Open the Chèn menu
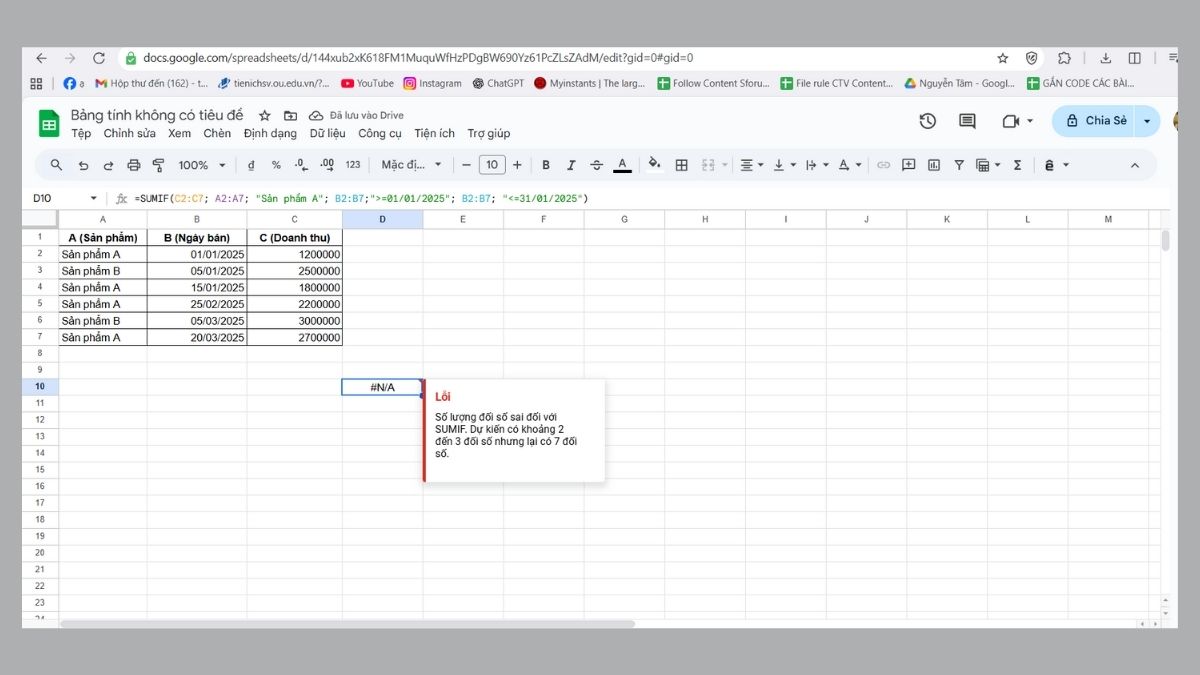1200x675 pixels. (217, 133)
